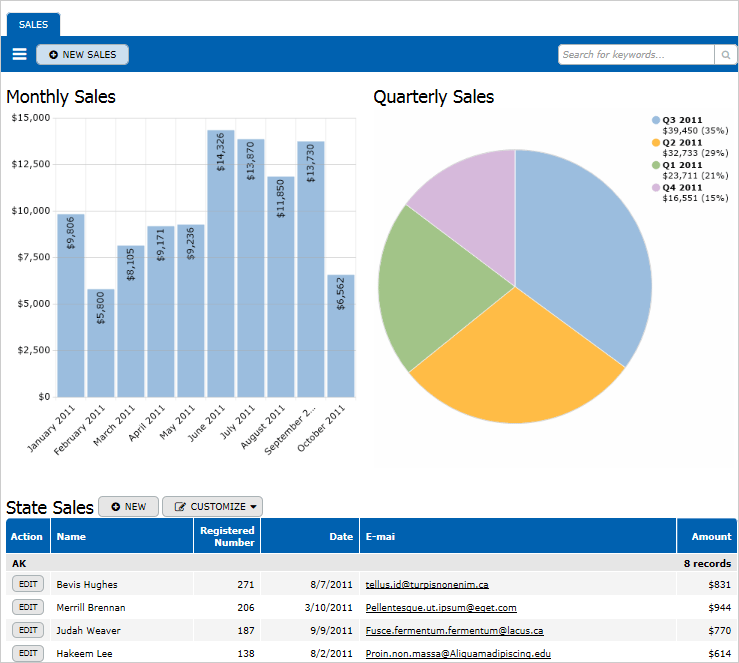Sort by the Date column header
Screen dimensions: 739x663
pos(310,536)
